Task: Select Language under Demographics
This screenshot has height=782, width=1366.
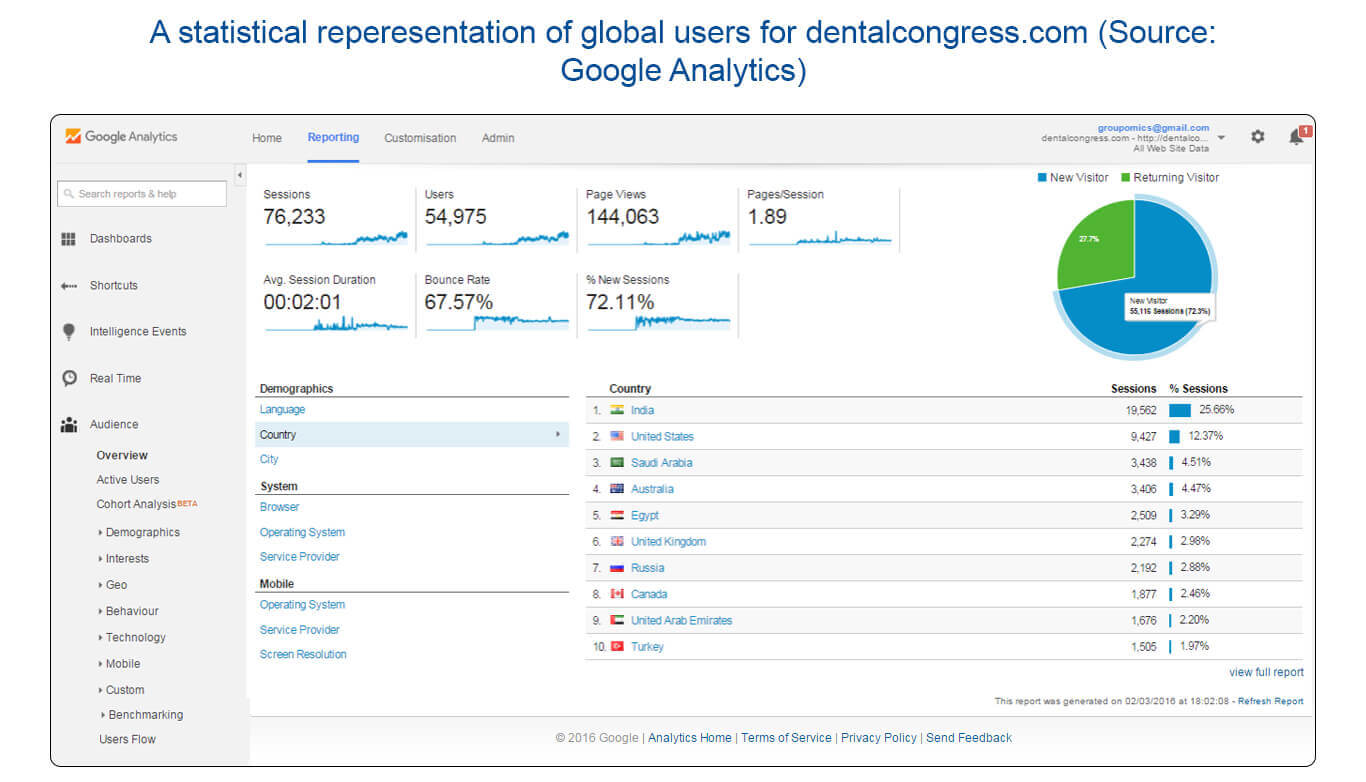Action: 282,410
